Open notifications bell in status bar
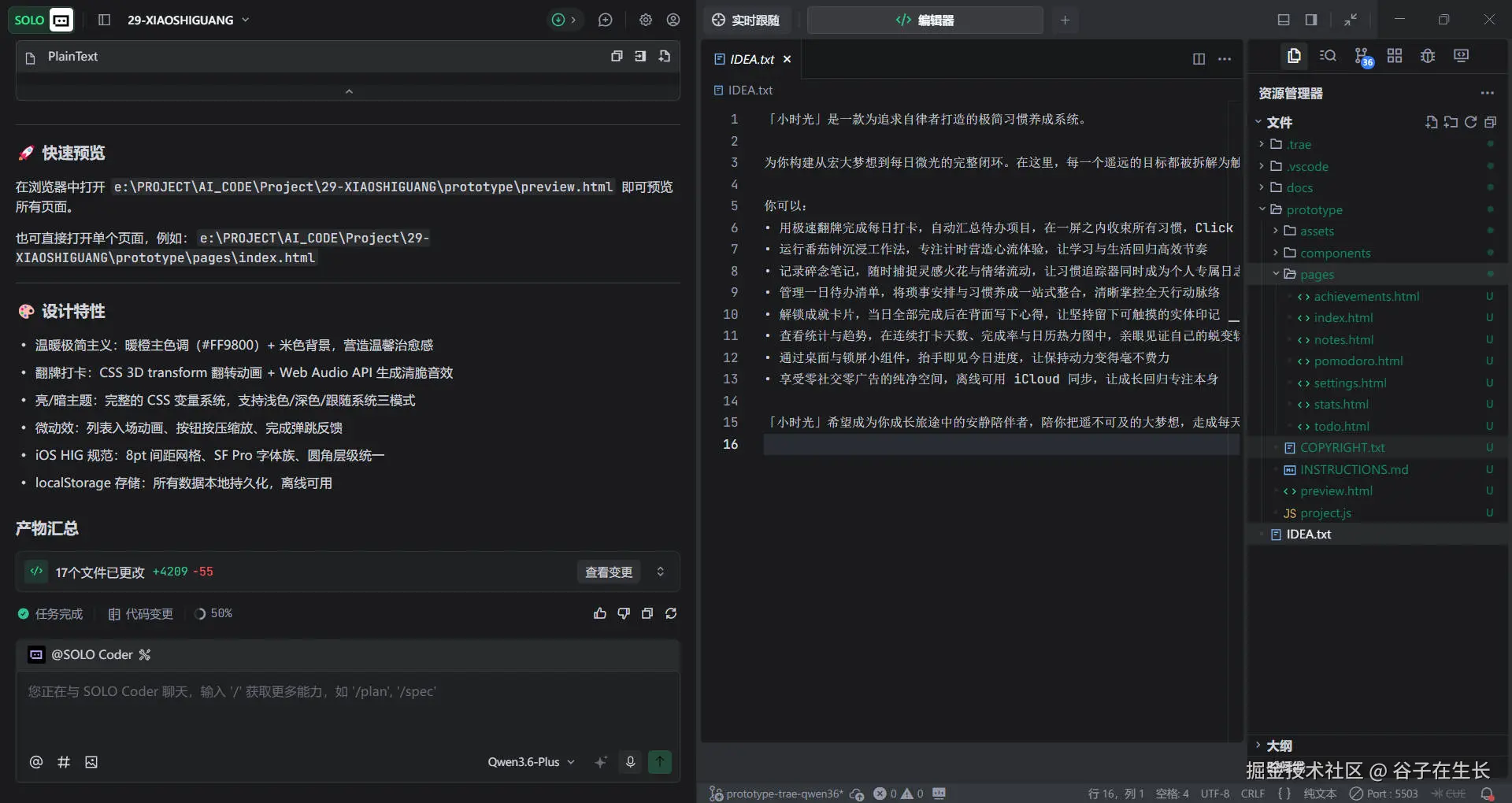The width and height of the screenshot is (1512, 803). 1487,794
